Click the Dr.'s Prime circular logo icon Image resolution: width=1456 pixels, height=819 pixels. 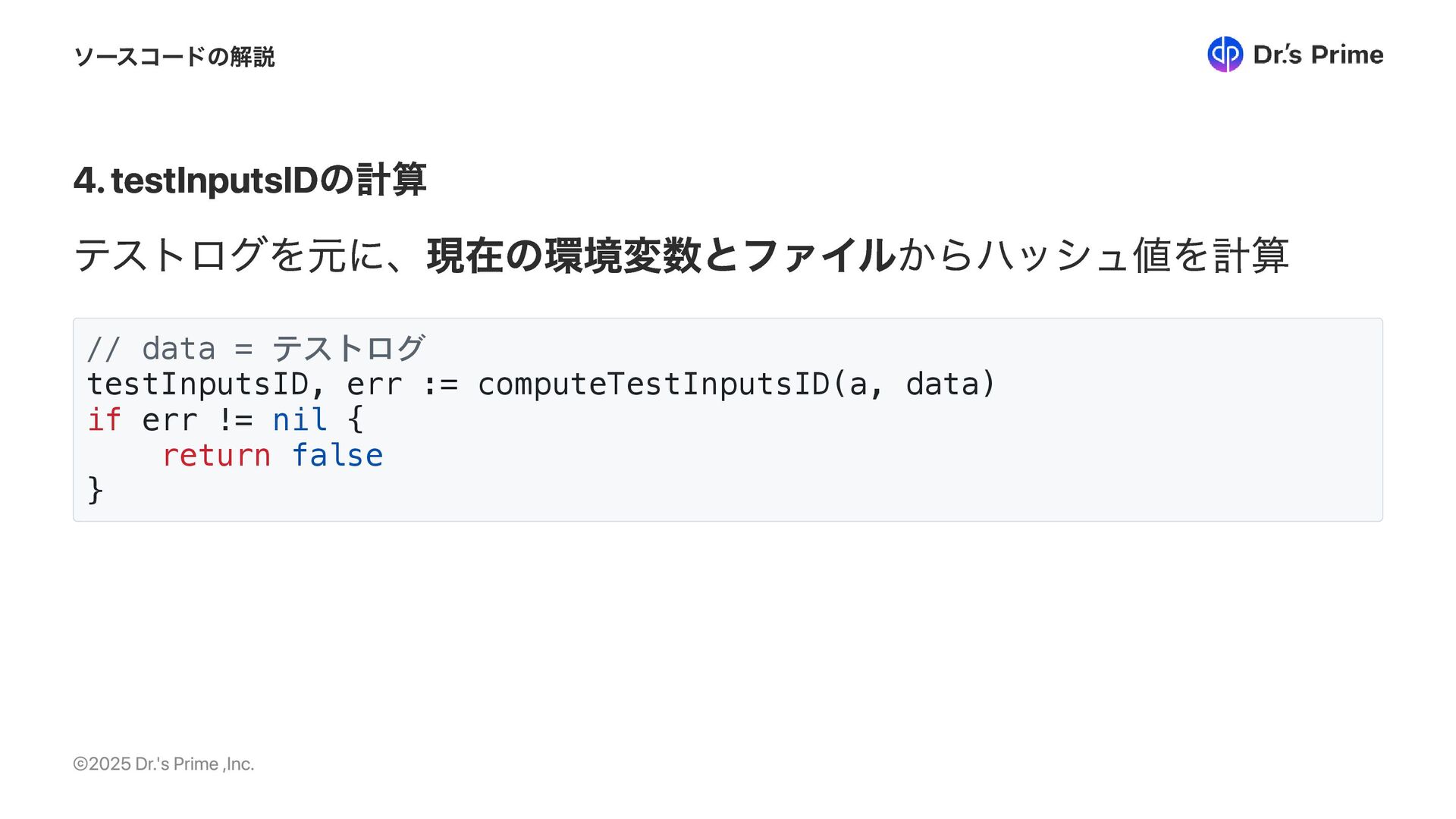1225,55
